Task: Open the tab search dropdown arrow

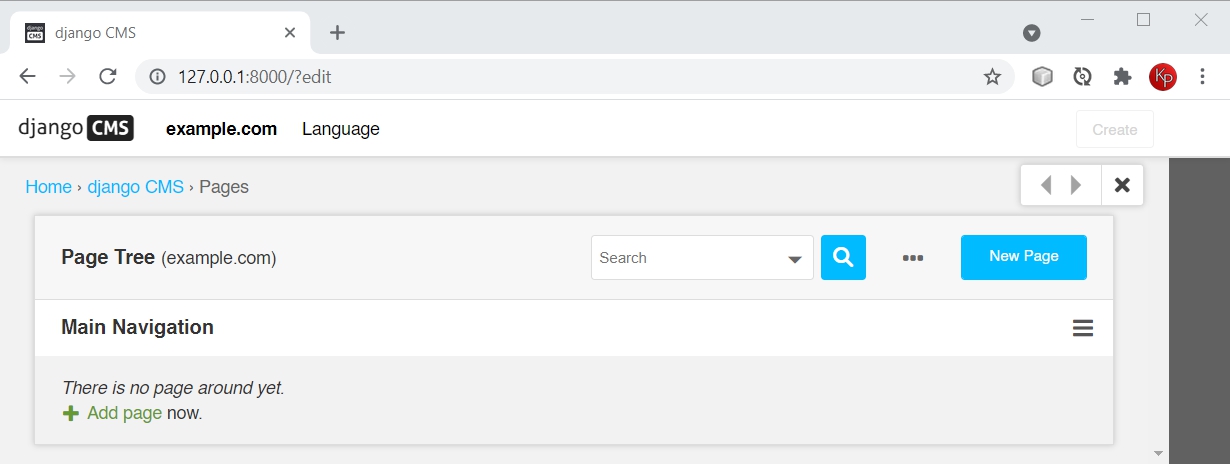Action: (x=1032, y=33)
